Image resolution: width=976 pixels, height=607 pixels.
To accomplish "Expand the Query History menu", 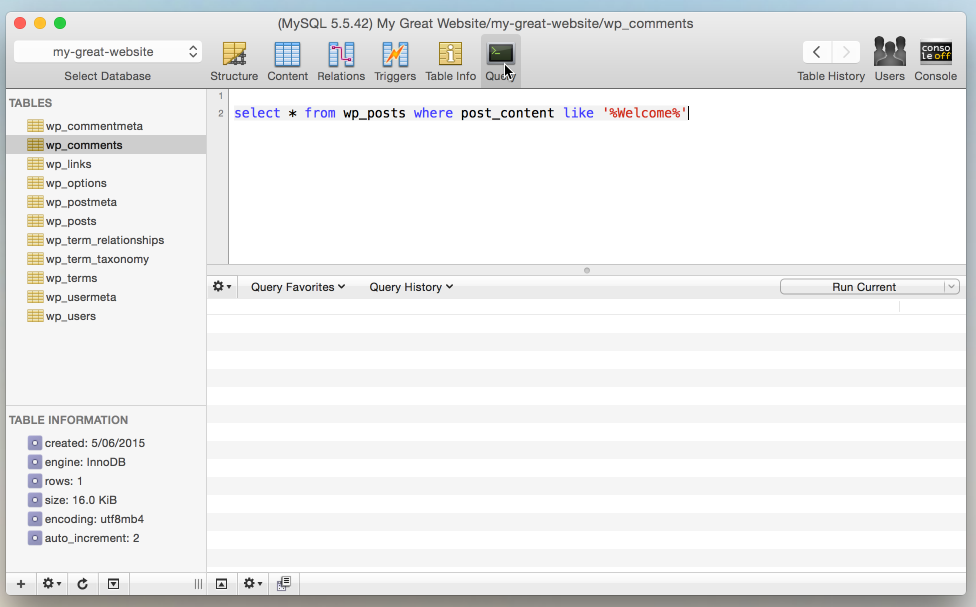I will point(410,287).
